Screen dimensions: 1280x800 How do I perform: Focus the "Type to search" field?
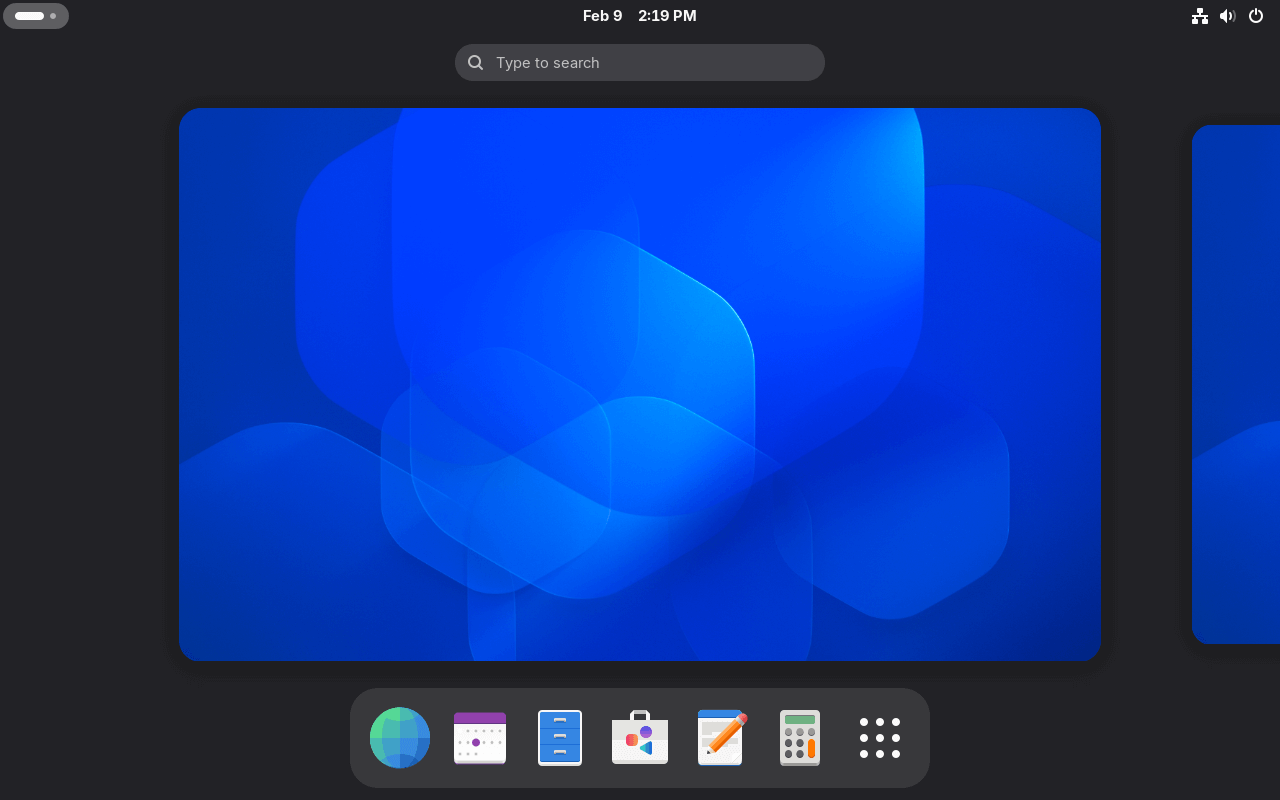650,62
